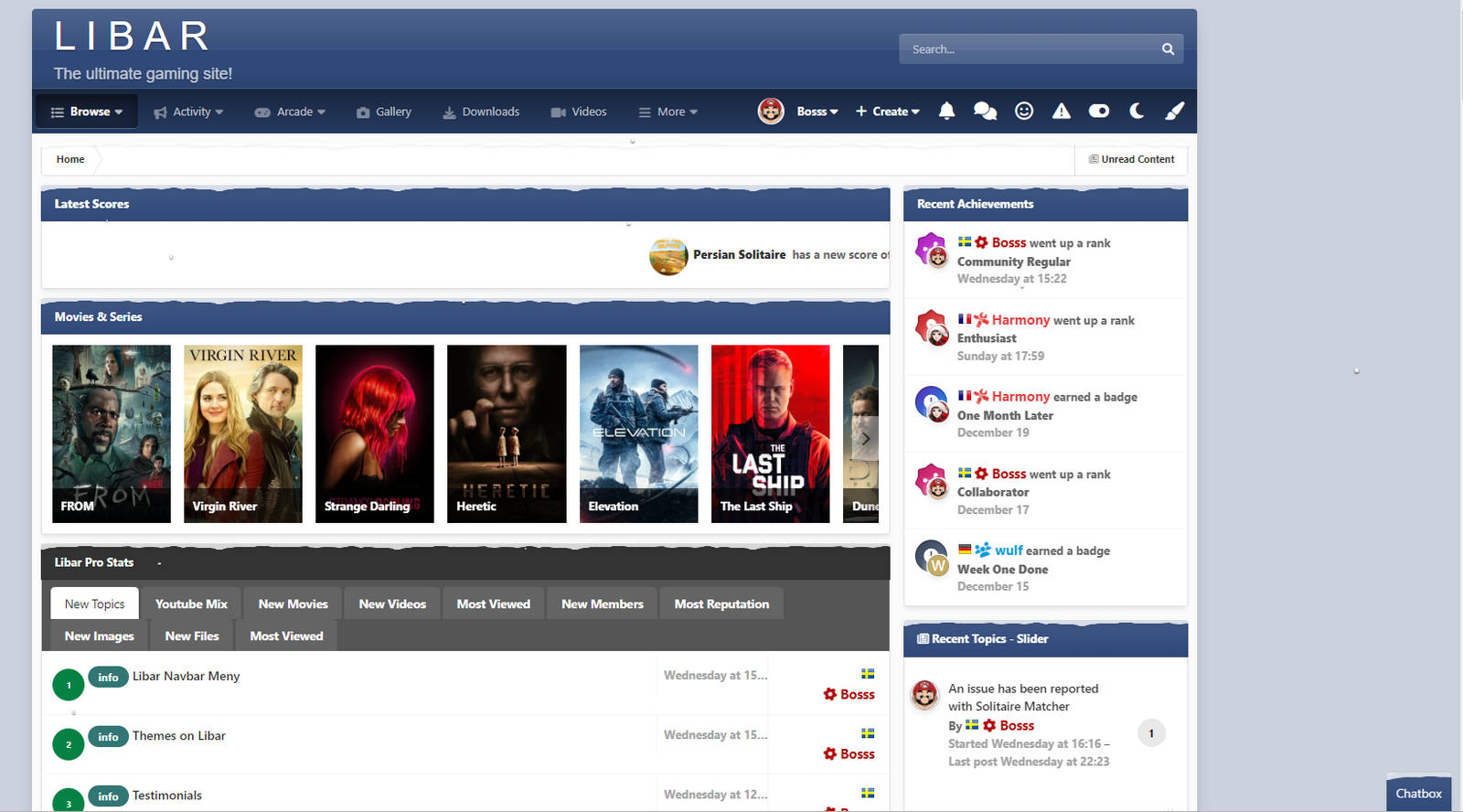
Task: Click the info tag on Testimonials
Action: click(x=108, y=796)
